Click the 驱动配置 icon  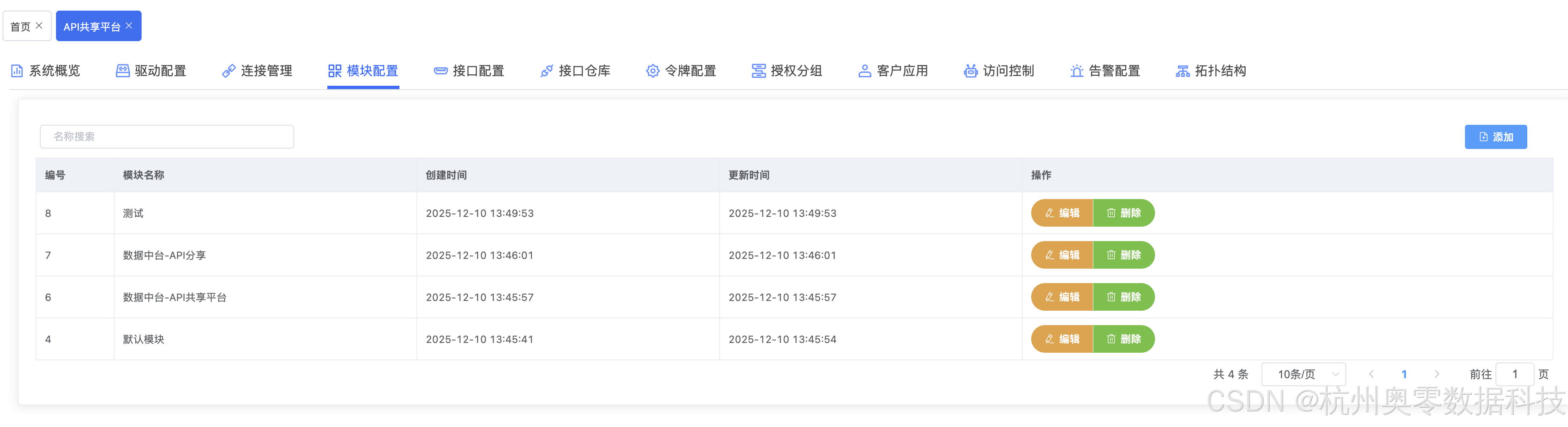pyautogui.click(x=123, y=70)
